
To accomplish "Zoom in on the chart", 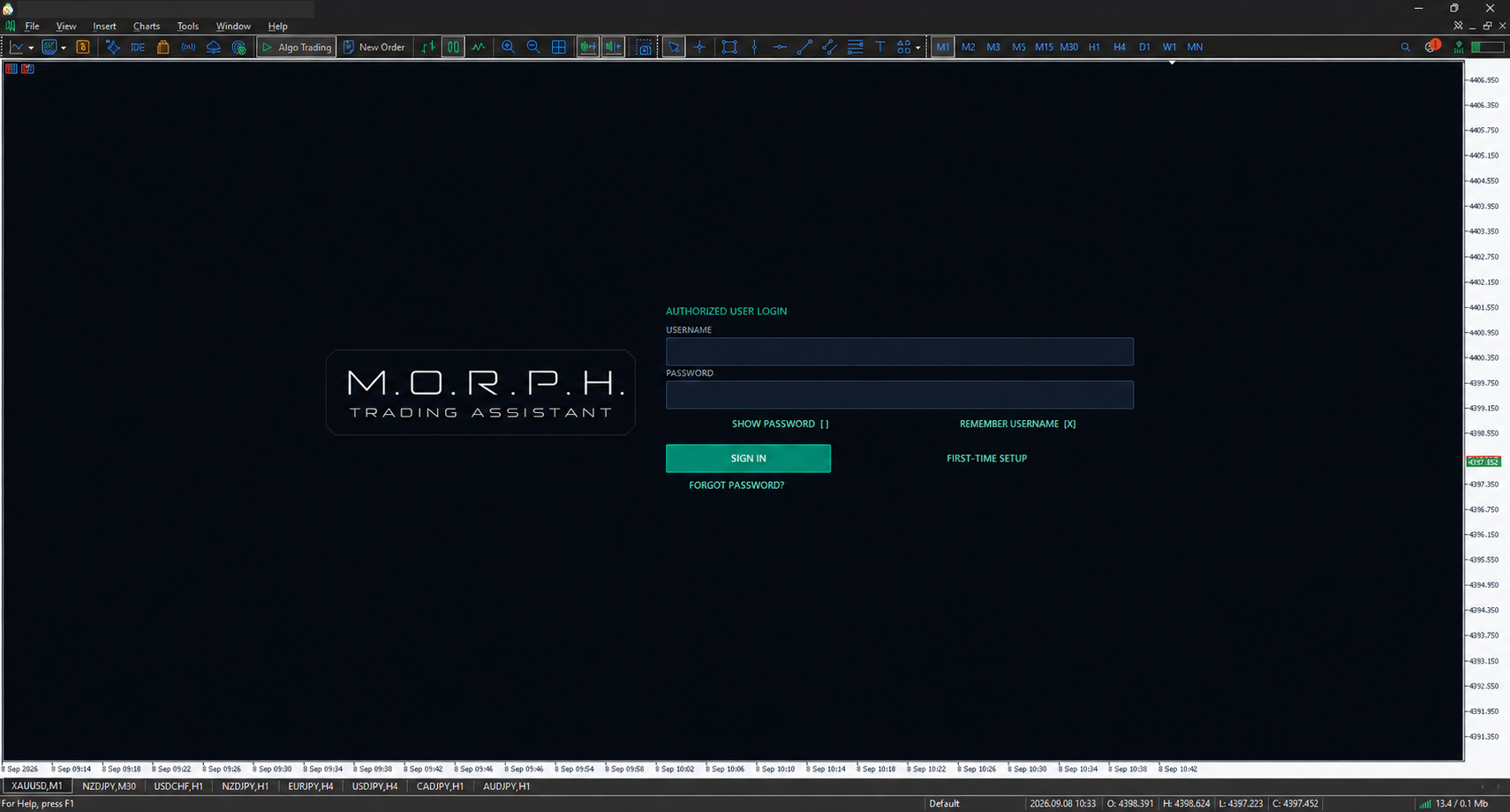I will (508, 47).
